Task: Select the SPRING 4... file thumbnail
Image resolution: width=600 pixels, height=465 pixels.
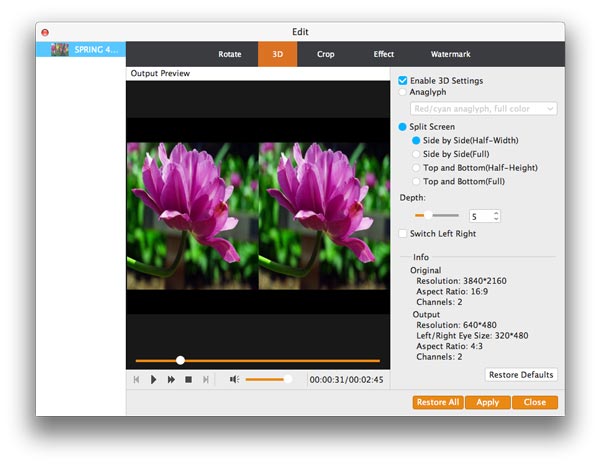Action: (x=60, y=49)
